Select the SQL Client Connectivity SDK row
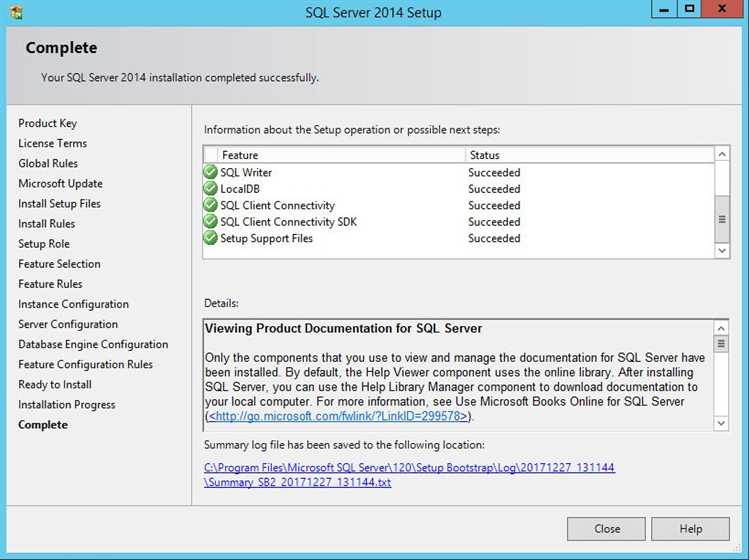This screenshot has height=560, width=750. [x=459, y=222]
